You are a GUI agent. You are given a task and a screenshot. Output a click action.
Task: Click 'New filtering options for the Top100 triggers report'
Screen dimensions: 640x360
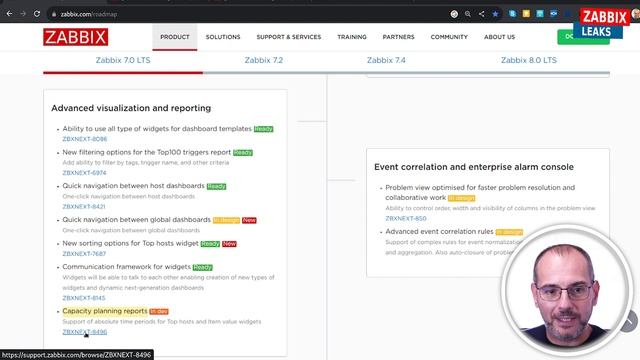[x=147, y=152]
